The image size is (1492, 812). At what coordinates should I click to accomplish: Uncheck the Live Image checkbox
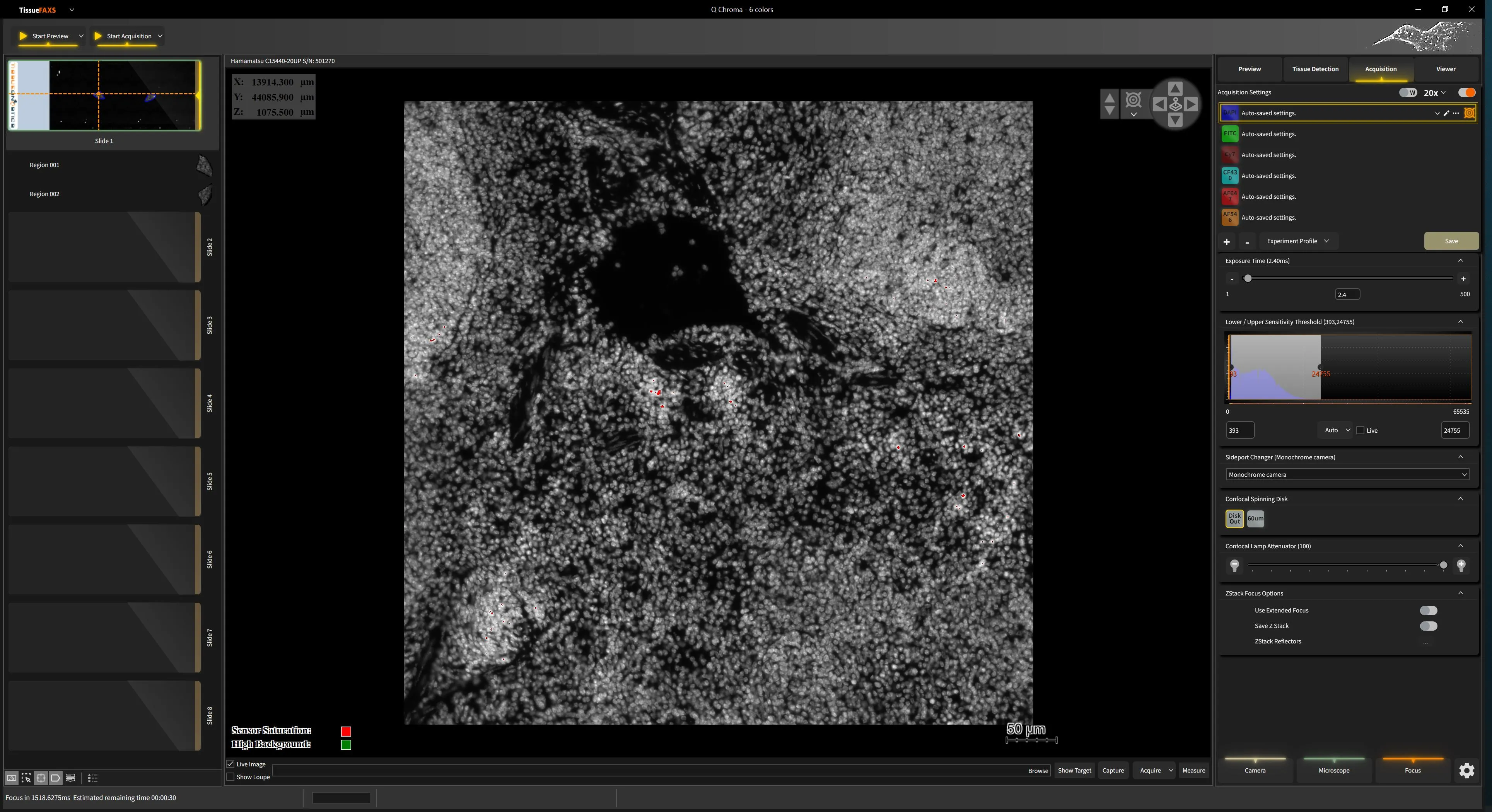pyautogui.click(x=230, y=764)
